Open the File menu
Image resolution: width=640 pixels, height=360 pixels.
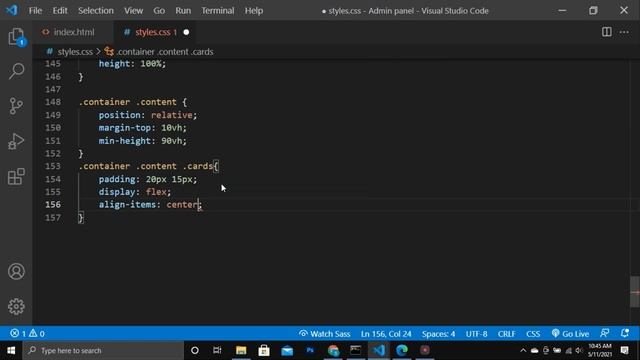point(35,11)
